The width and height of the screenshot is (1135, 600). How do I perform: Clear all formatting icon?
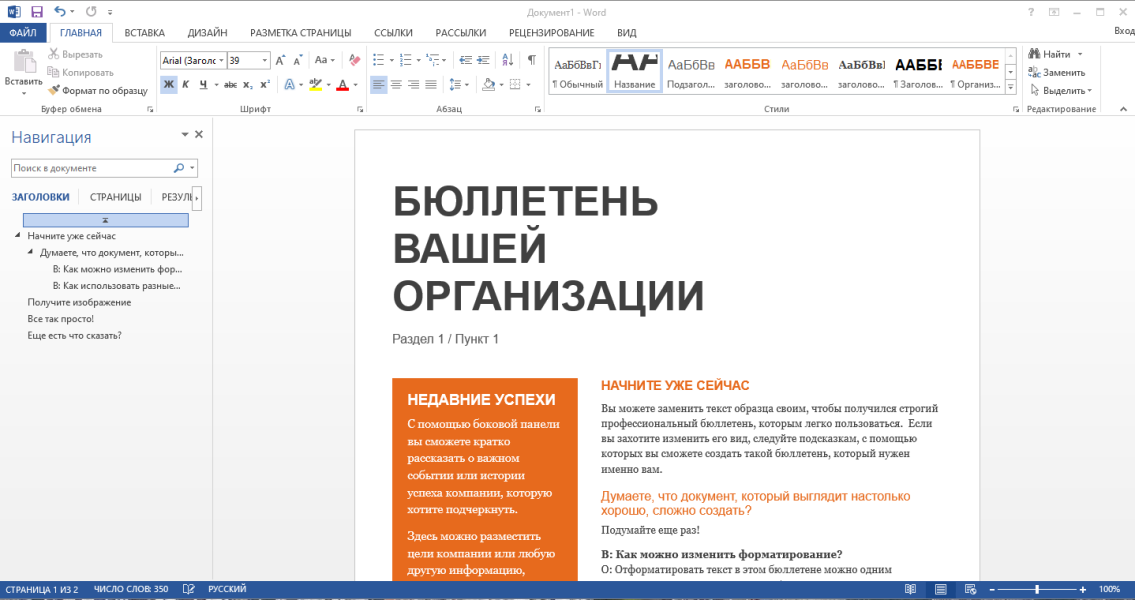pos(354,61)
